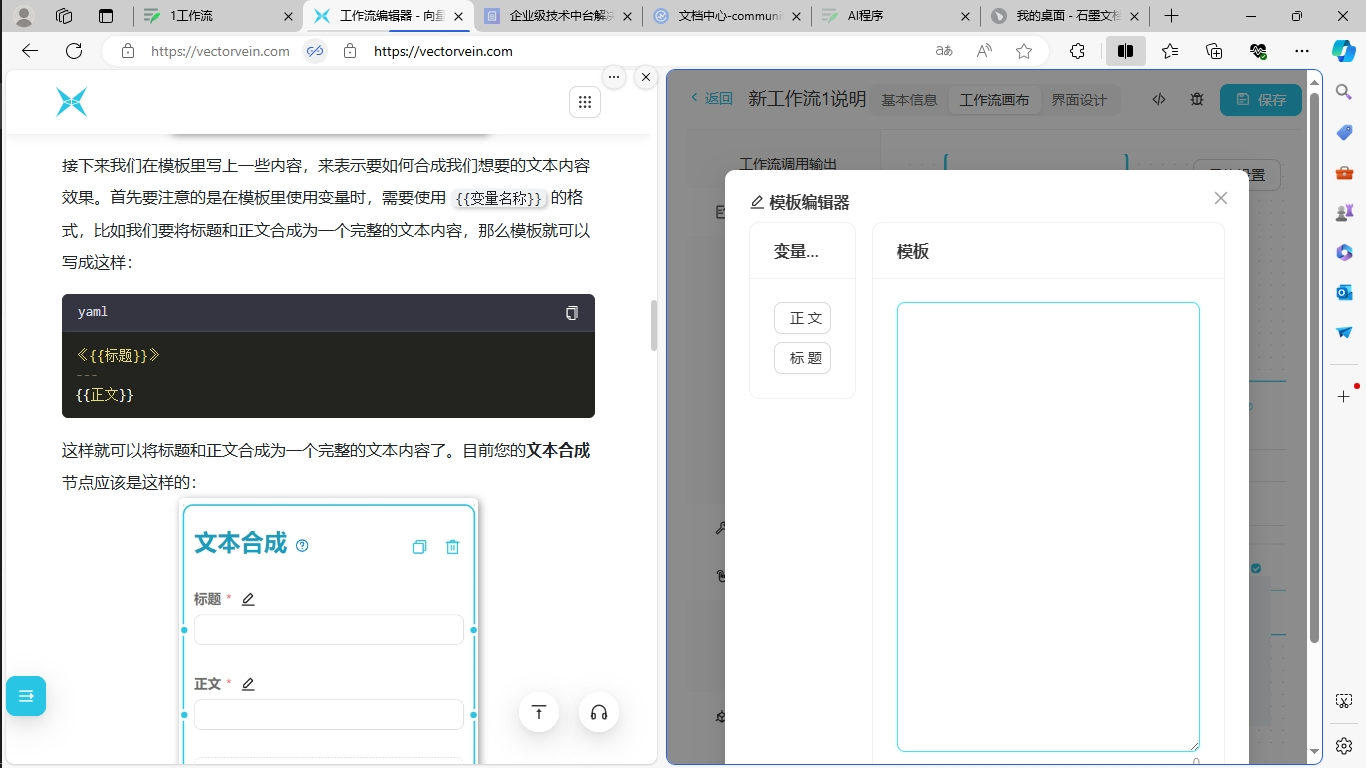This screenshot has height=768, width=1366.
Task: Switch to 企业级技术中台解决 tab
Action: coord(558,16)
